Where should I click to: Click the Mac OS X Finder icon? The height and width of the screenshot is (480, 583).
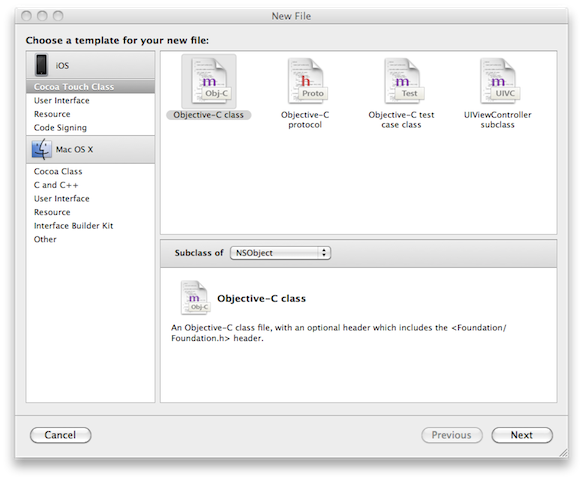coord(41,149)
